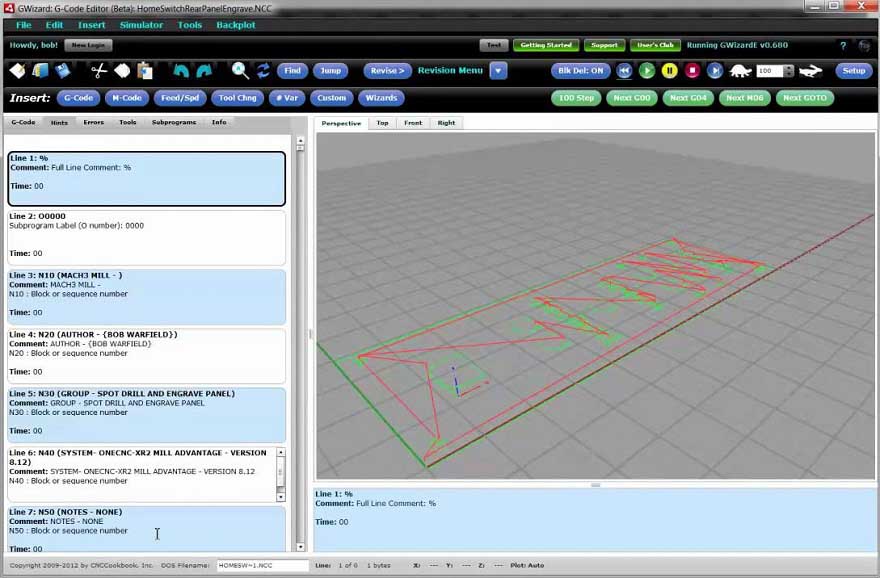Switch to the Tools tab in left panel
This screenshot has height=578, width=880.
click(x=128, y=122)
